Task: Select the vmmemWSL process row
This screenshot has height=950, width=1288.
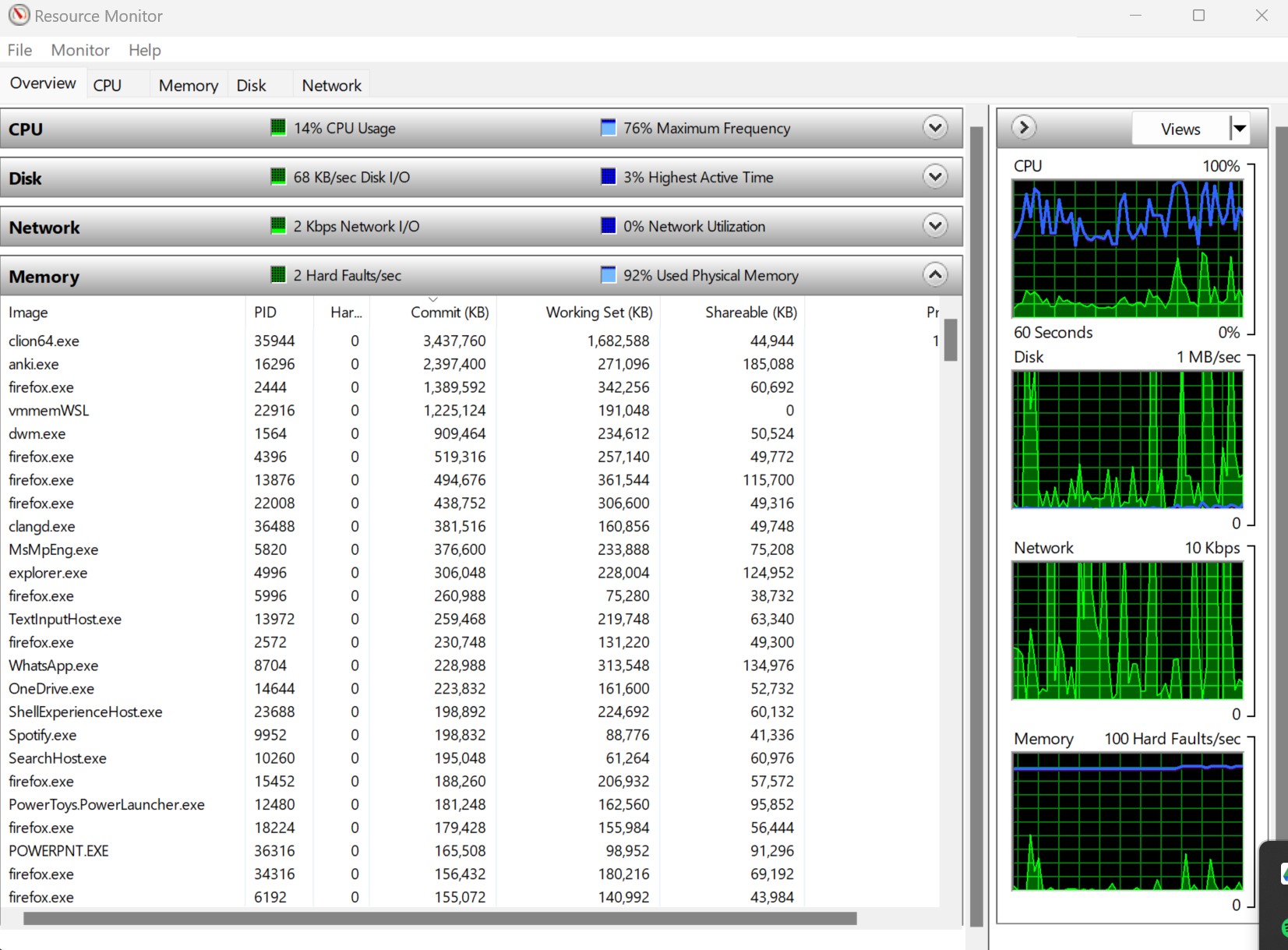Action: click(470, 410)
